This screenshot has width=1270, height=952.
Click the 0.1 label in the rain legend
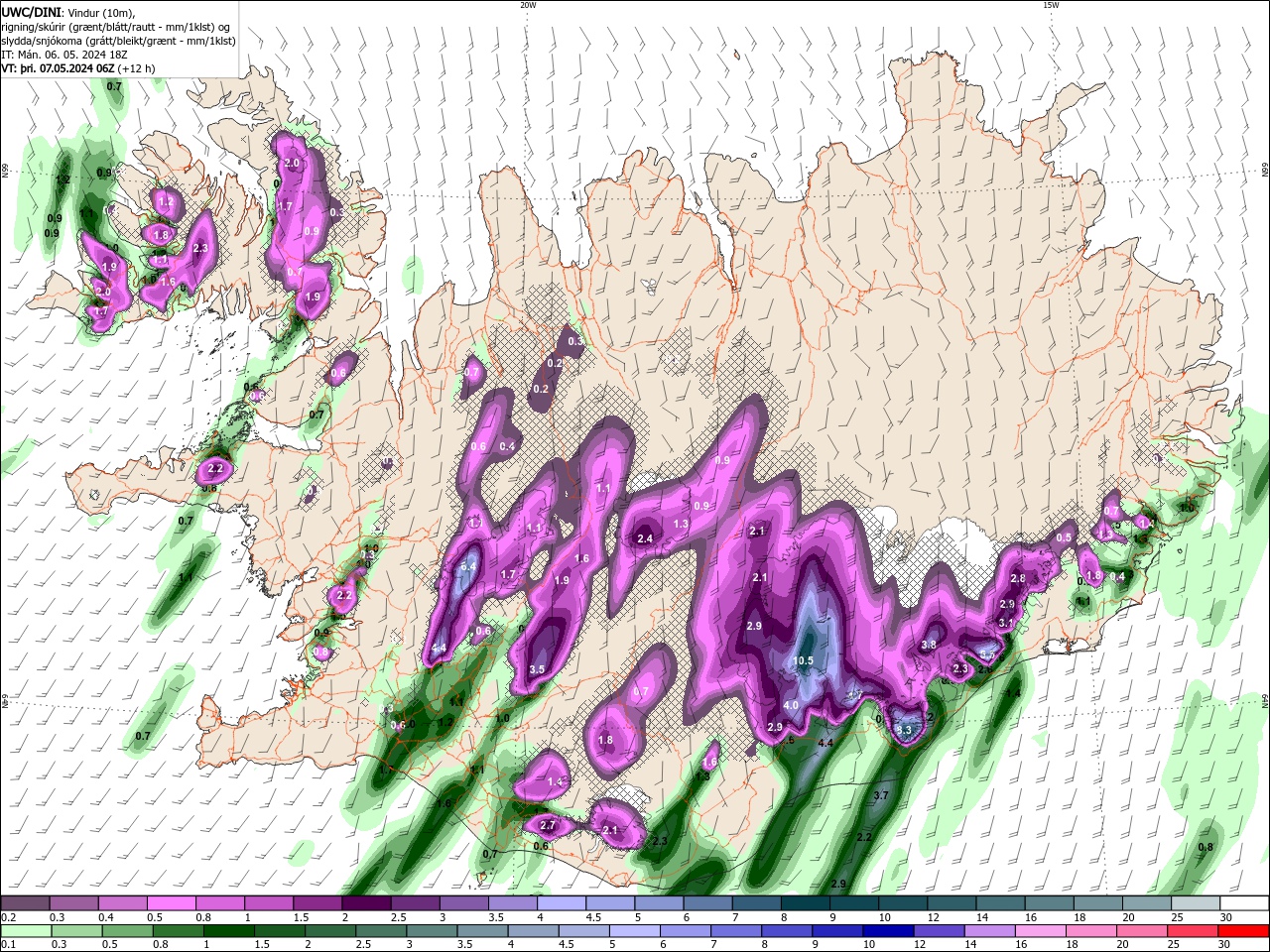[8, 946]
